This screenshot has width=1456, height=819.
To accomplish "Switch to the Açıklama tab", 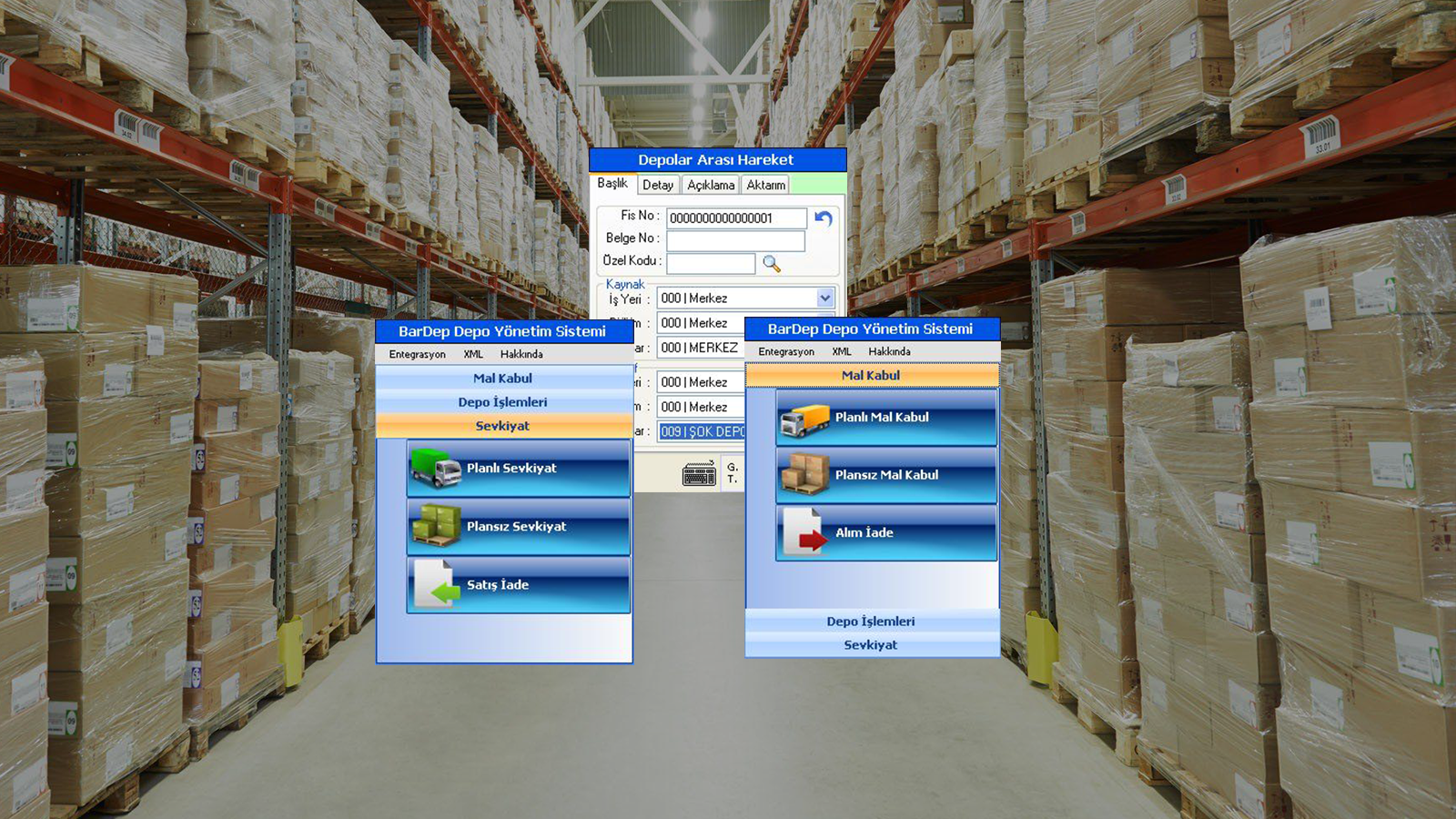I will (x=711, y=185).
